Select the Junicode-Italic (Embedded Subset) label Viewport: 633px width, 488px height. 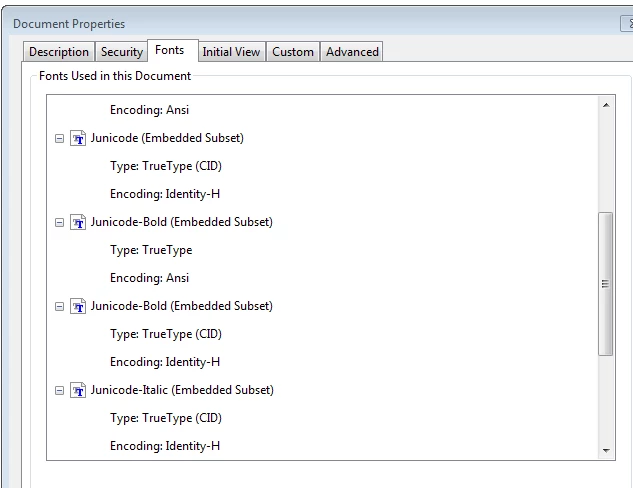pyautogui.click(x=182, y=390)
